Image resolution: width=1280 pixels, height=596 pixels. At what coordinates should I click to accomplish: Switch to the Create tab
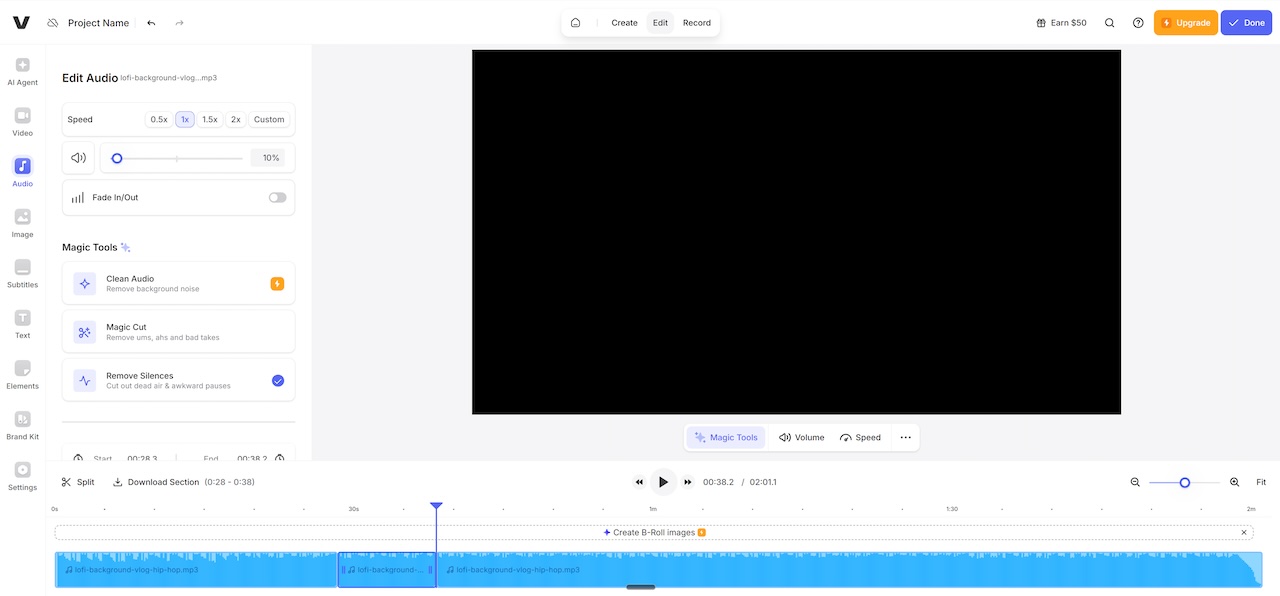pyautogui.click(x=624, y=22)
